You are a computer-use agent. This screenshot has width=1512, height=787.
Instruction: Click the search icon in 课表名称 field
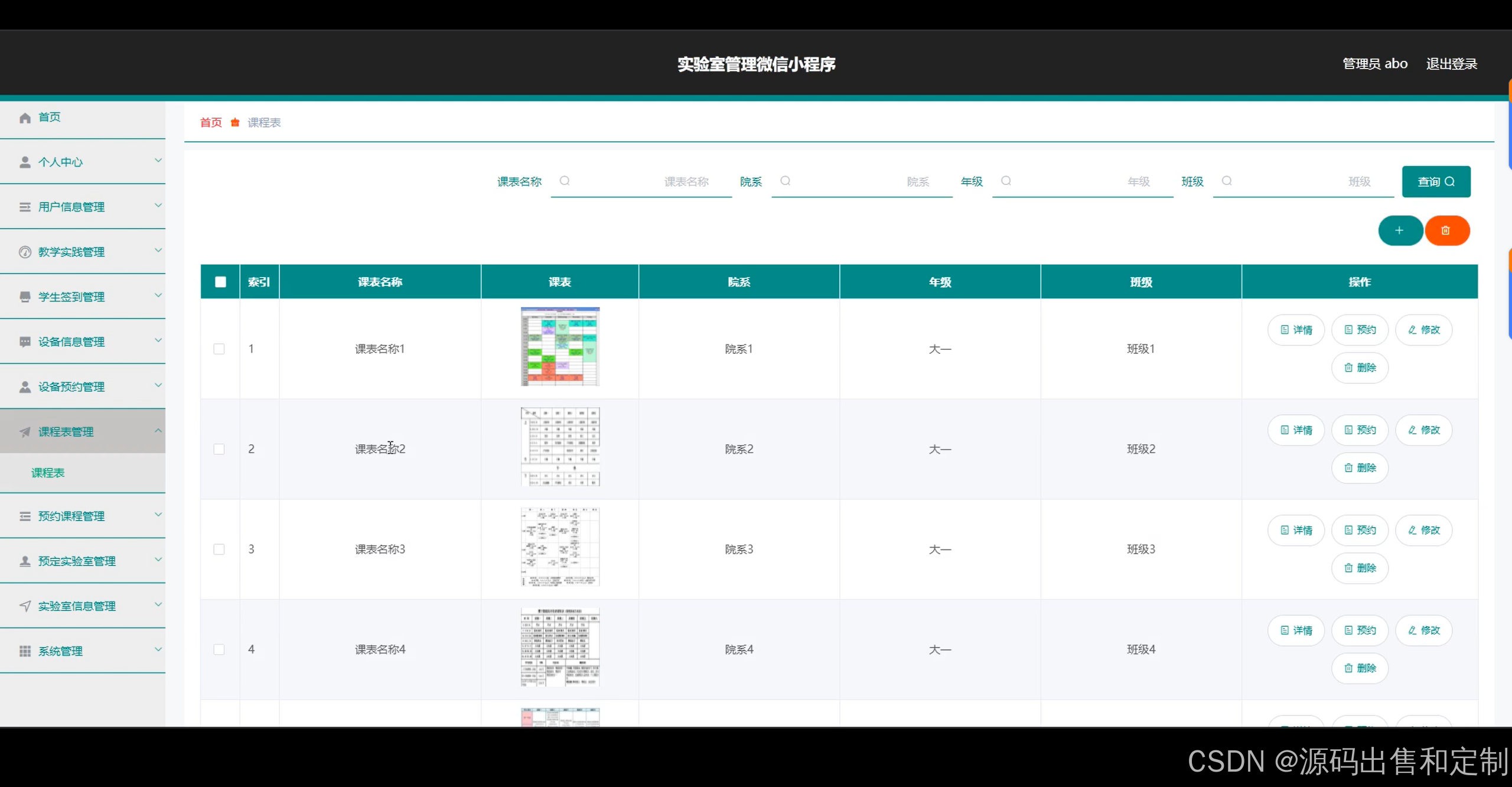565,181
